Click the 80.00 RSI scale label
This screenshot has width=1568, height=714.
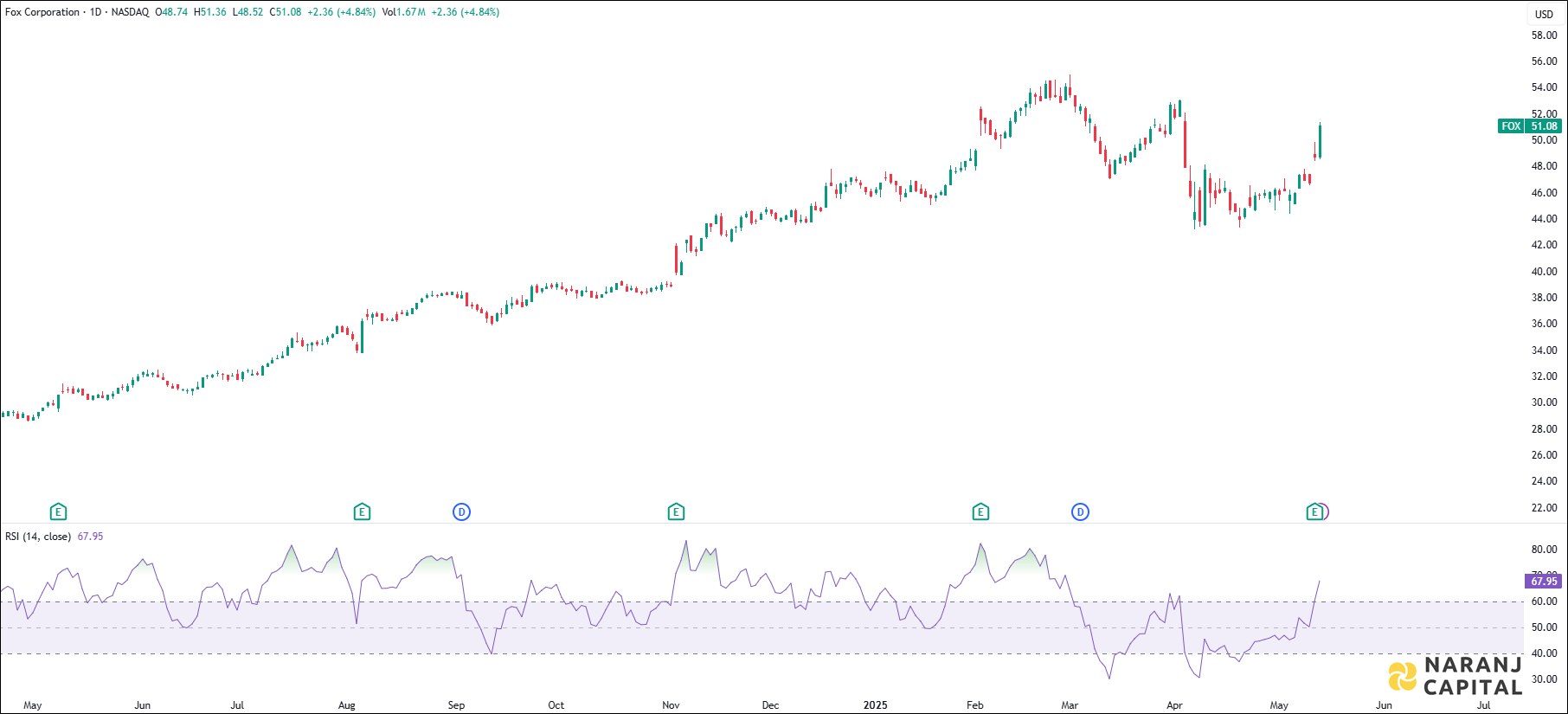[1544, 550]
